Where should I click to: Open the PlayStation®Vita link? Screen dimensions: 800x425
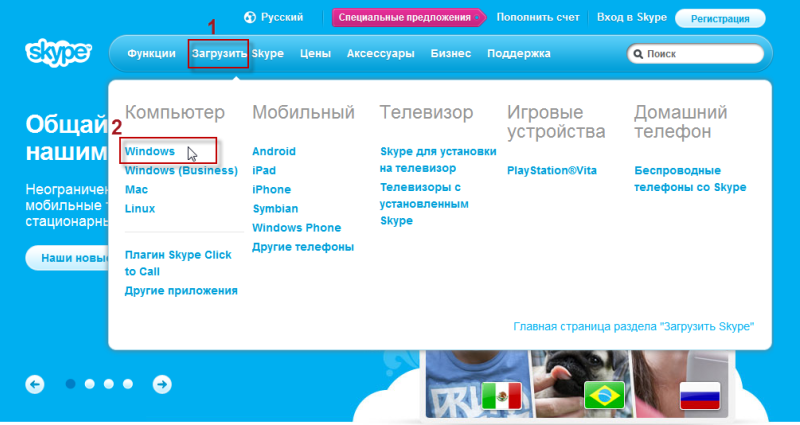pos(551,171)
